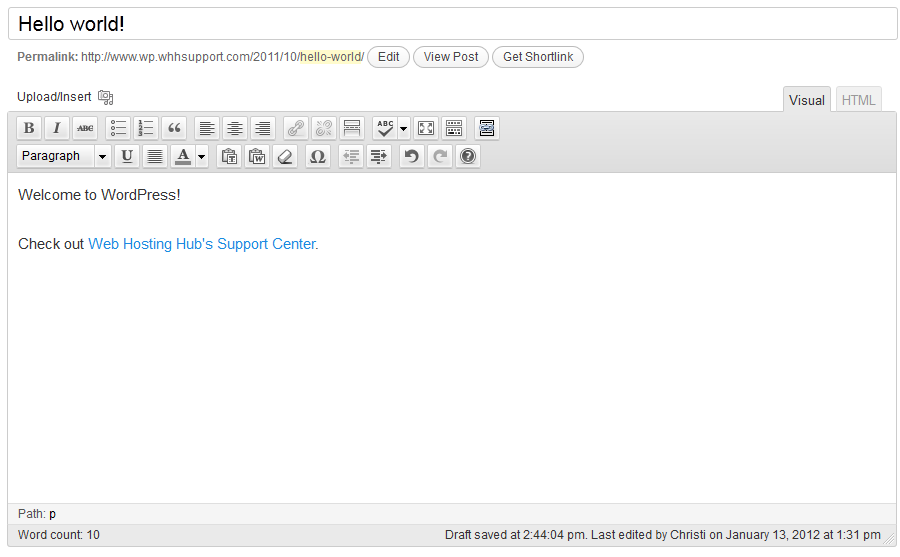This screenshot has height=557, width=900.
Task: Click the Get Shortlink button
Action: [x=538, y=57]
